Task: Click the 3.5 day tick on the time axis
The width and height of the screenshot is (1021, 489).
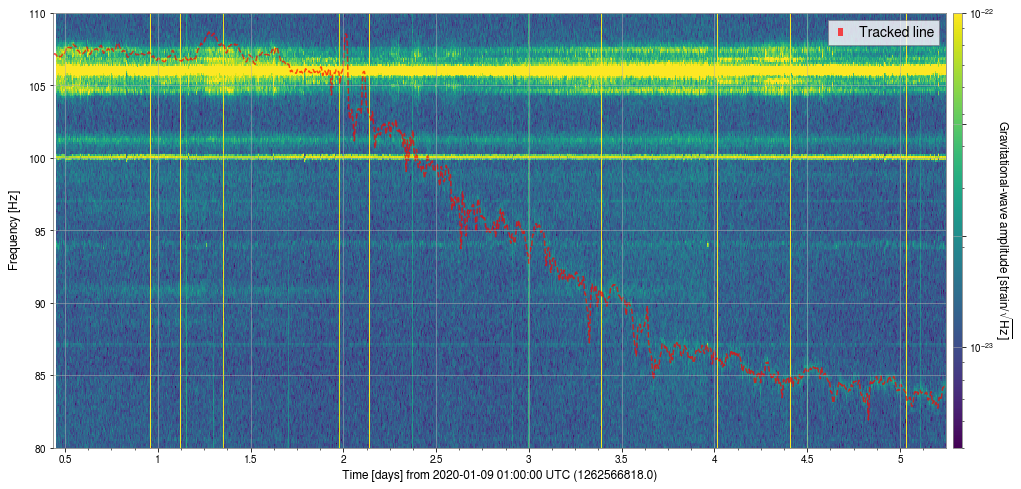Action: tap(622, 459)
